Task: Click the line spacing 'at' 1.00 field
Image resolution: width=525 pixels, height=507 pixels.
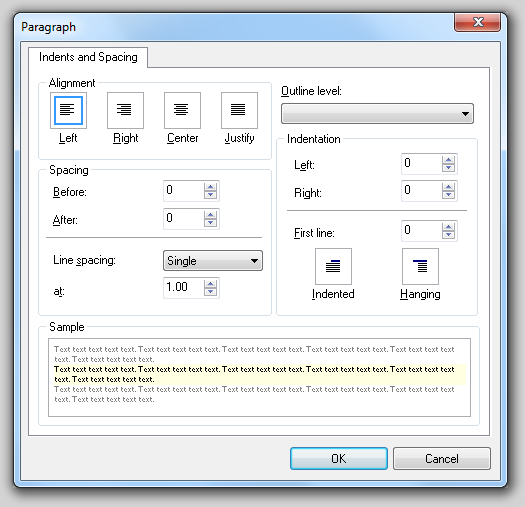Action: pos(184,288)
